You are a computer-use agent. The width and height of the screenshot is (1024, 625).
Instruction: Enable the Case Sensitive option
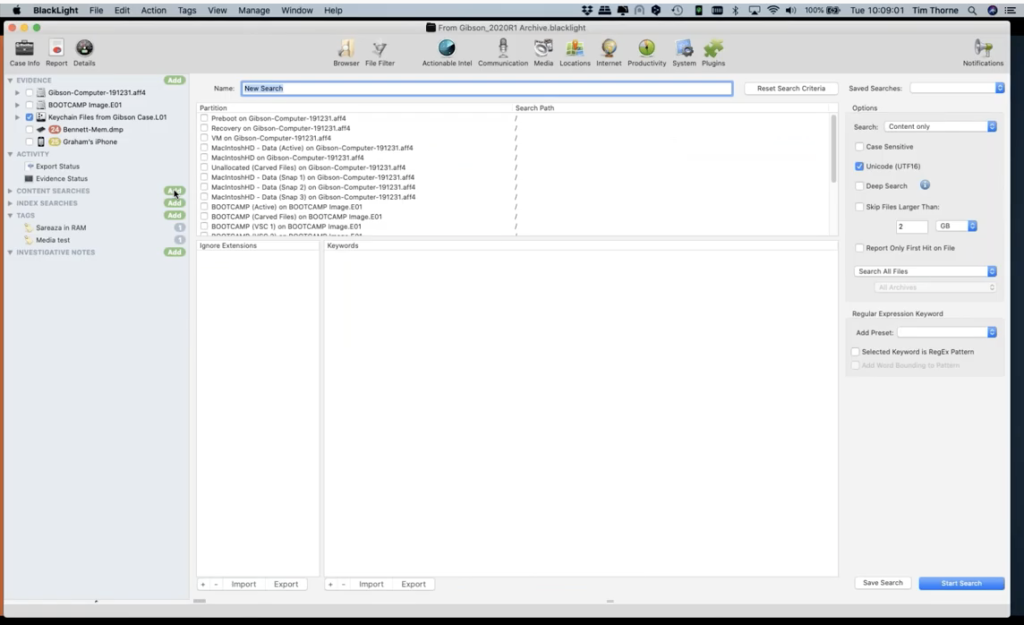click(x=859, y=147)
